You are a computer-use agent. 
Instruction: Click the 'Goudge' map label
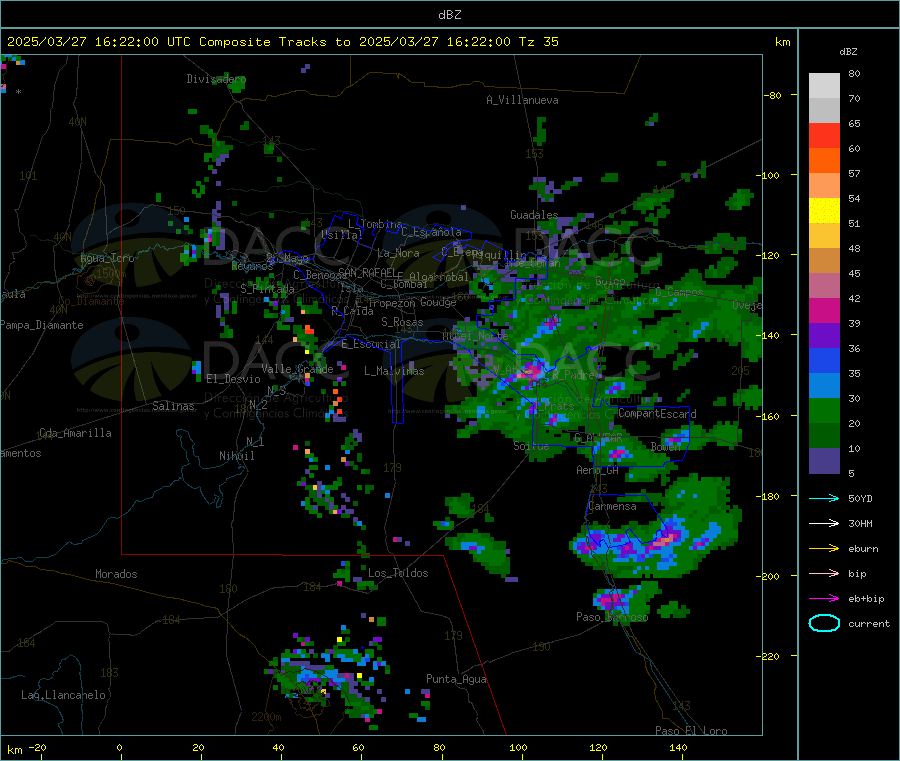[438, 302]
